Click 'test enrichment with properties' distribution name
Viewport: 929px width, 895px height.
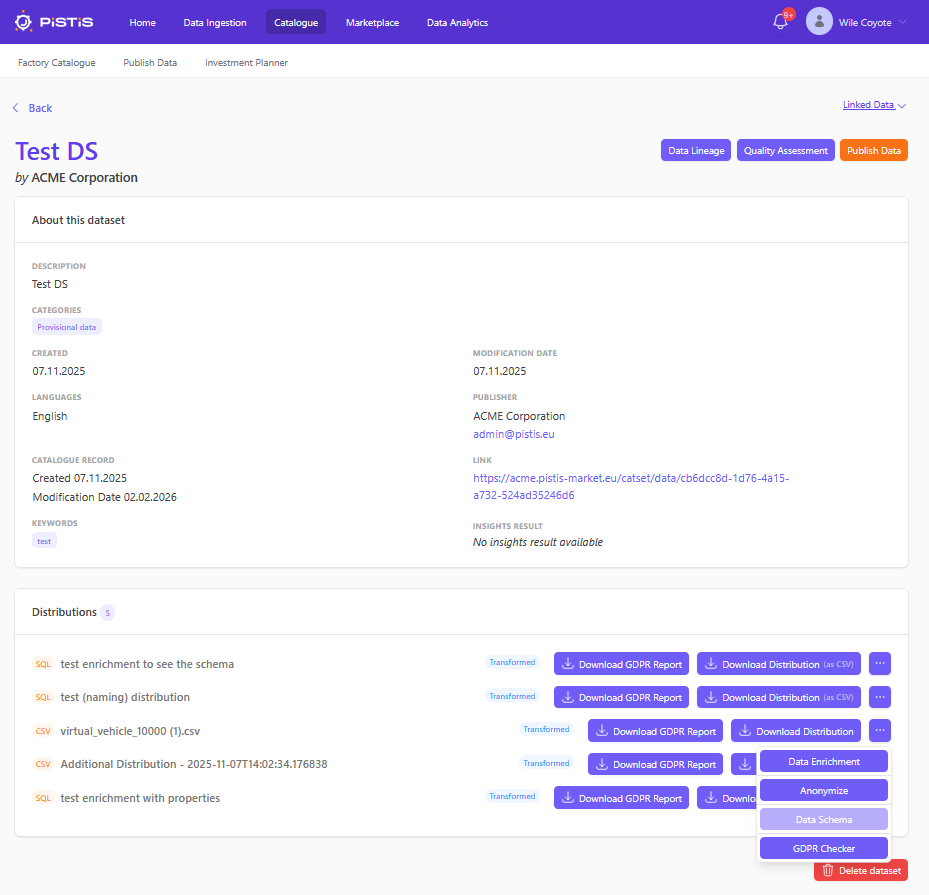[x=140, y=798]
